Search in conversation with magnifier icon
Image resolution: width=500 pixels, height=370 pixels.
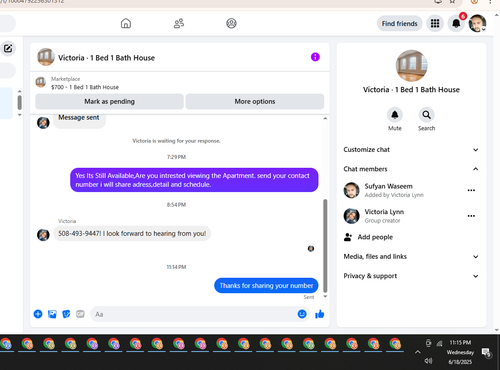426,115
